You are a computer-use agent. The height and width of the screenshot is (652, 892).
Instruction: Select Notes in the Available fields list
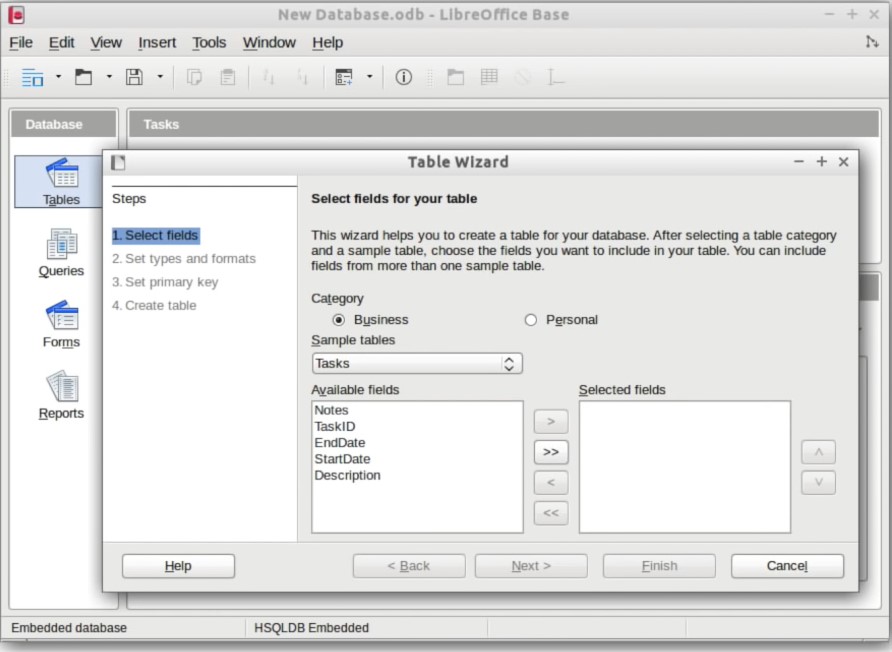[x=331, y=410]
